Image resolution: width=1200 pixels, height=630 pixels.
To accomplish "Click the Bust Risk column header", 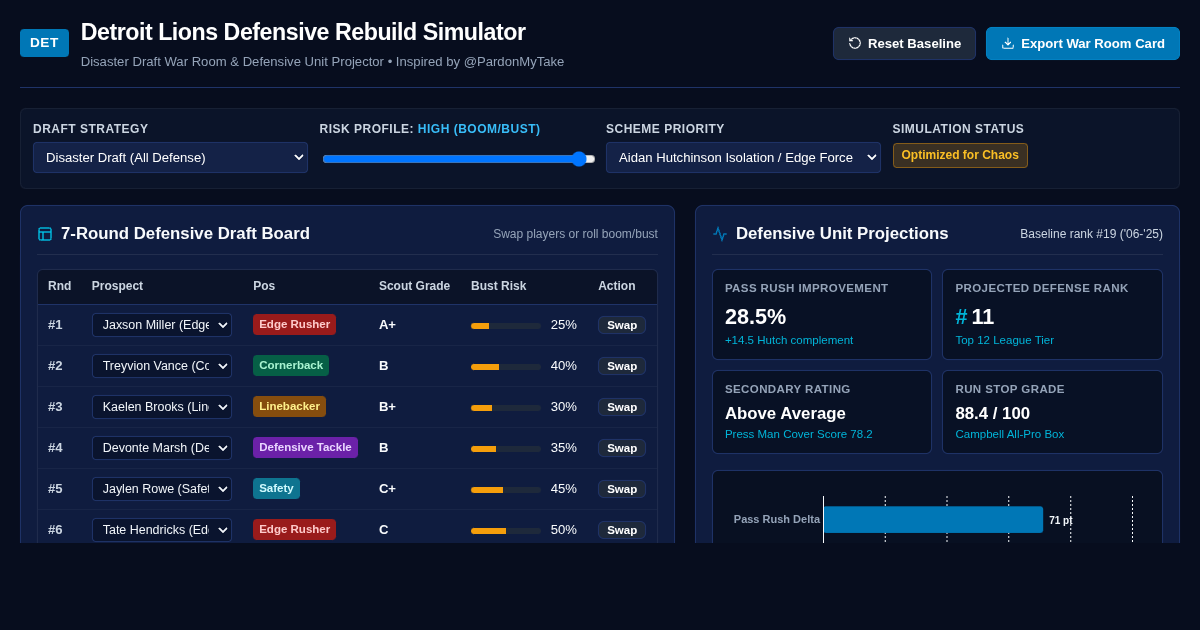I will point(498,286).
